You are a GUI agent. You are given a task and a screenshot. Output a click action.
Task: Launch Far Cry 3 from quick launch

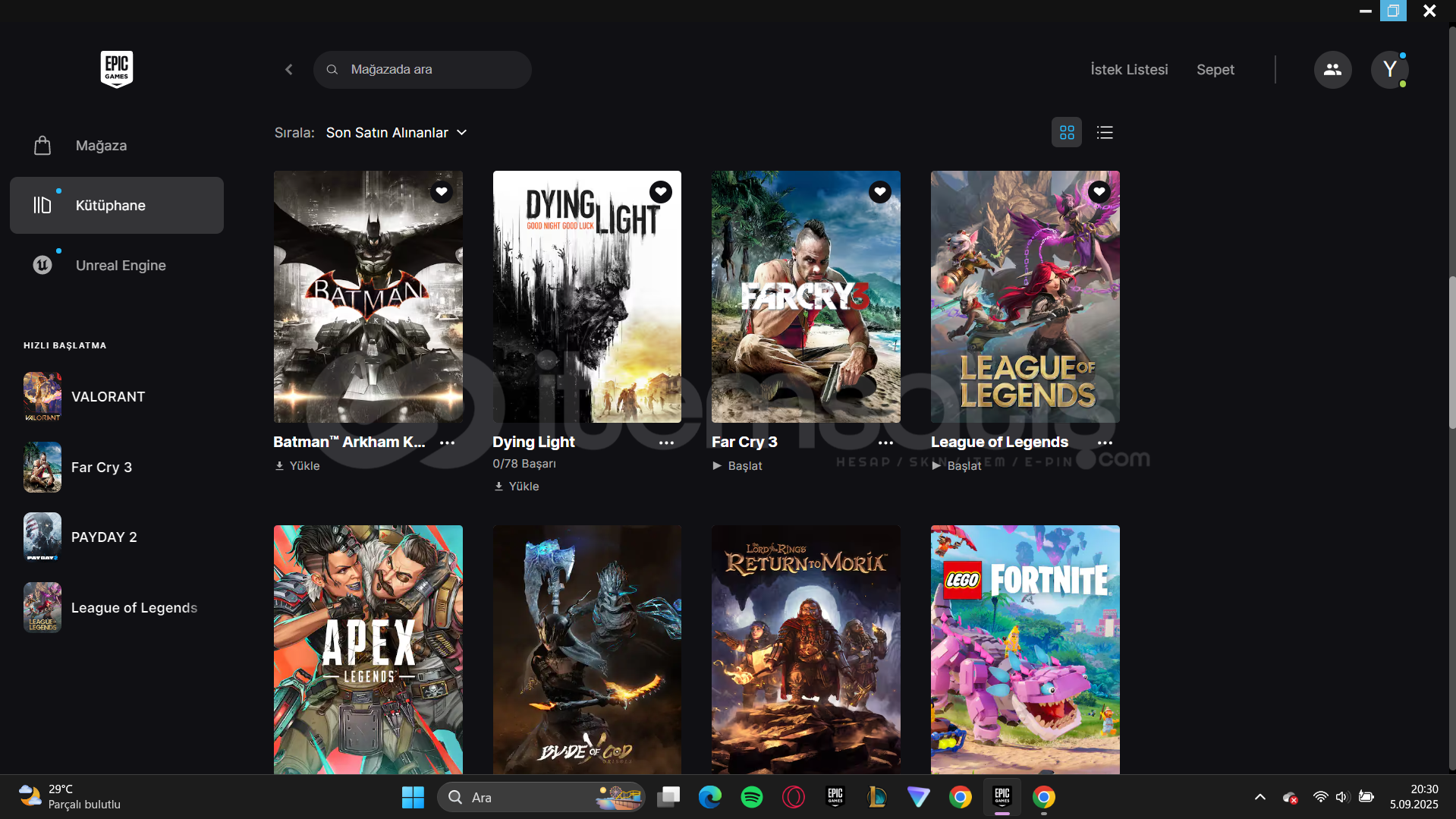117,468
